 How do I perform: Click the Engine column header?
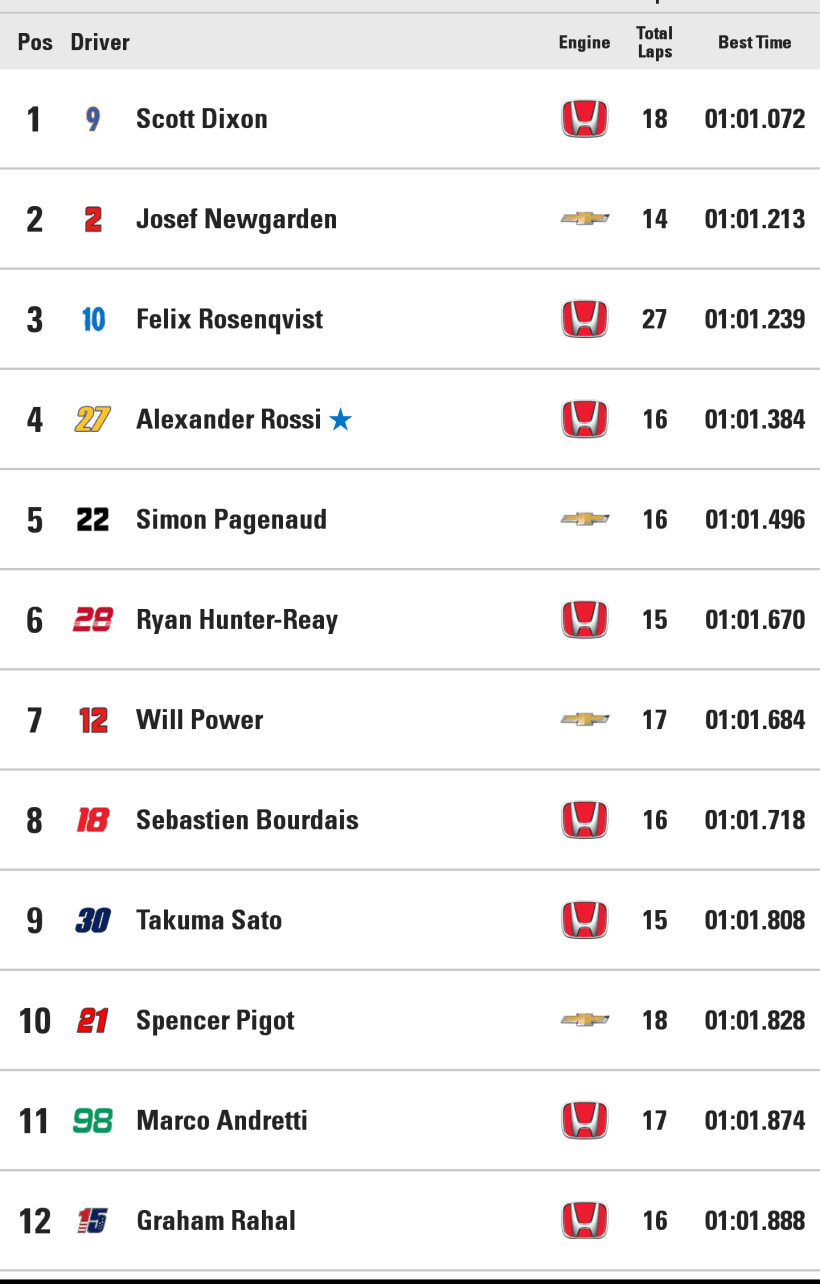click(584, 42)
